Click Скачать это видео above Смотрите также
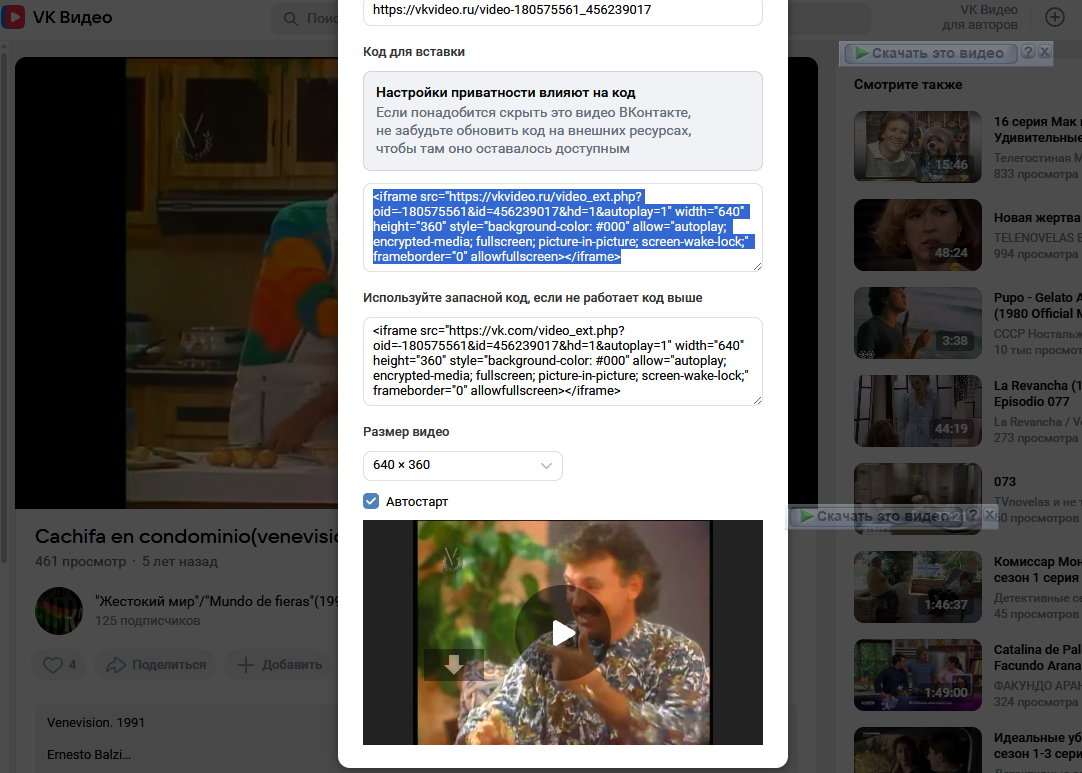The image size is (1082, 773). (930, 53)
